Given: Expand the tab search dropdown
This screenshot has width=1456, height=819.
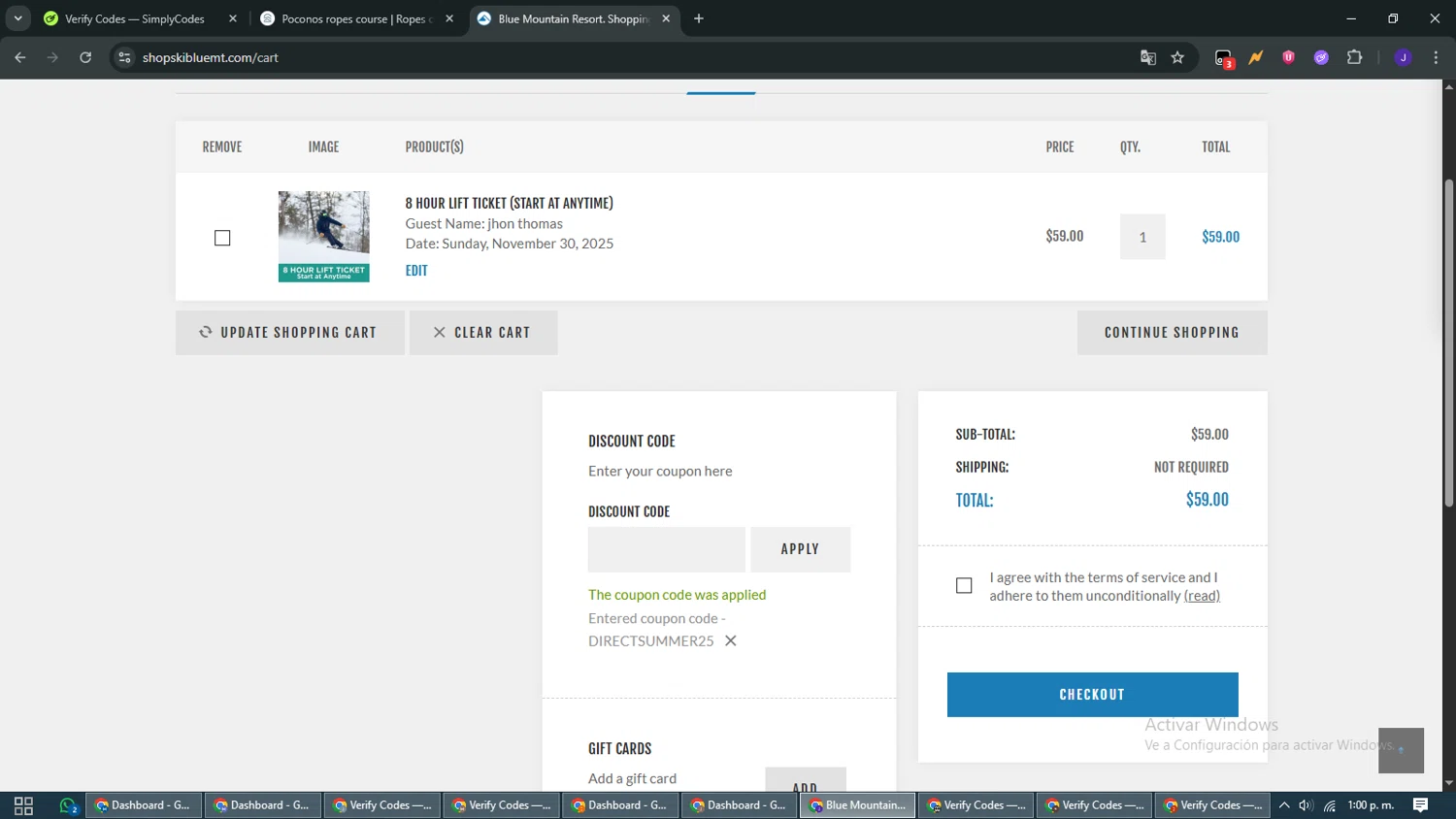Looking at the screenshot, I should (17, 18).
